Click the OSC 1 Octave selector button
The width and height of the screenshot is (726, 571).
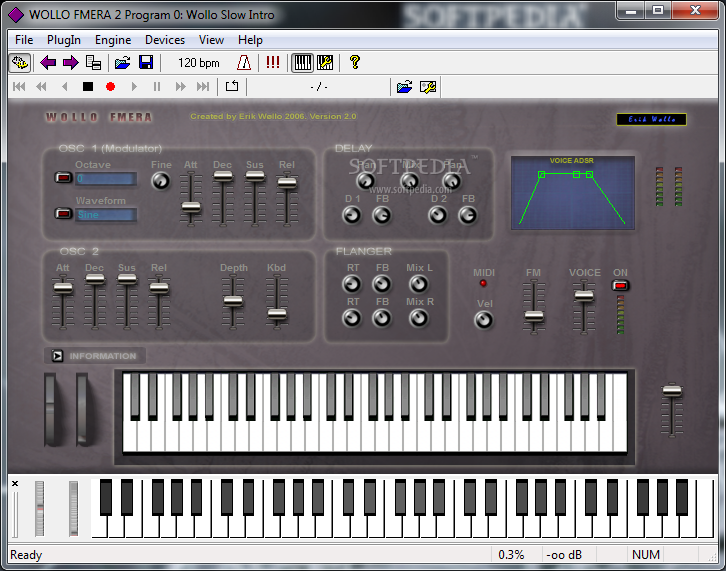pyautogui.click(x=63, y=177)
